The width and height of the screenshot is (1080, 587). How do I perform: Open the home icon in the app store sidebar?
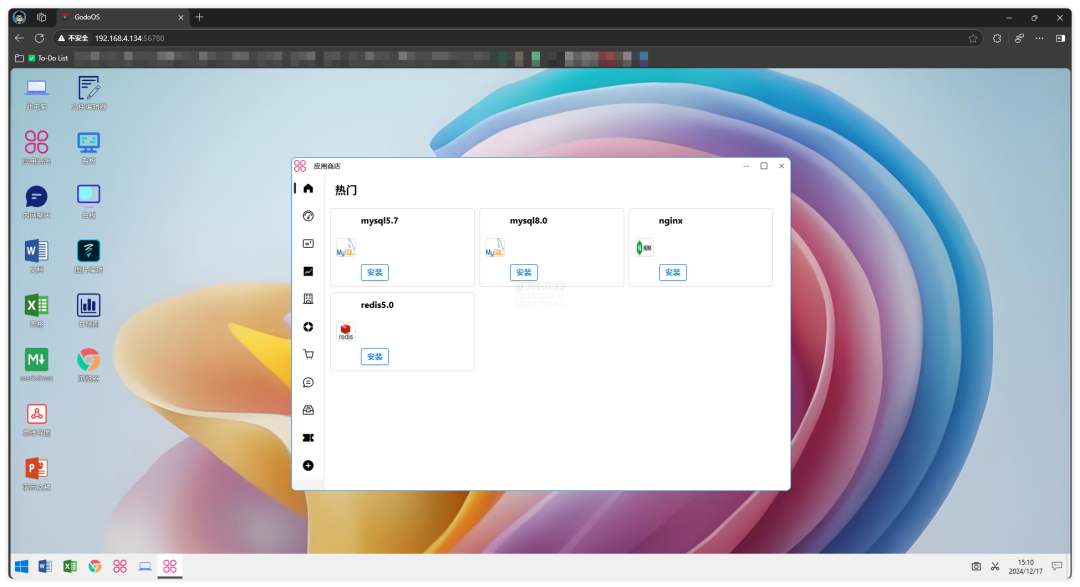308,189
